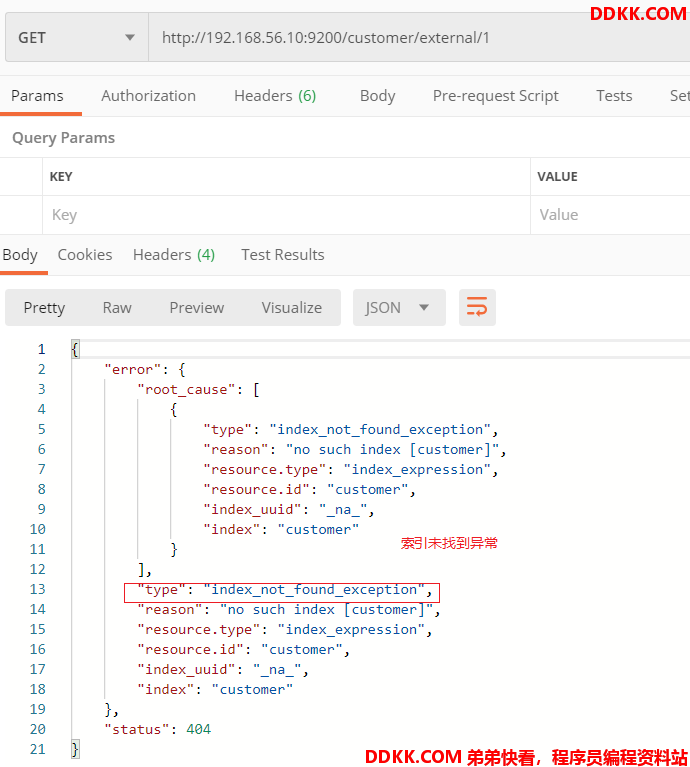
Task: Click "no such index [customer]" on line 6
Action: coord(392,450)
